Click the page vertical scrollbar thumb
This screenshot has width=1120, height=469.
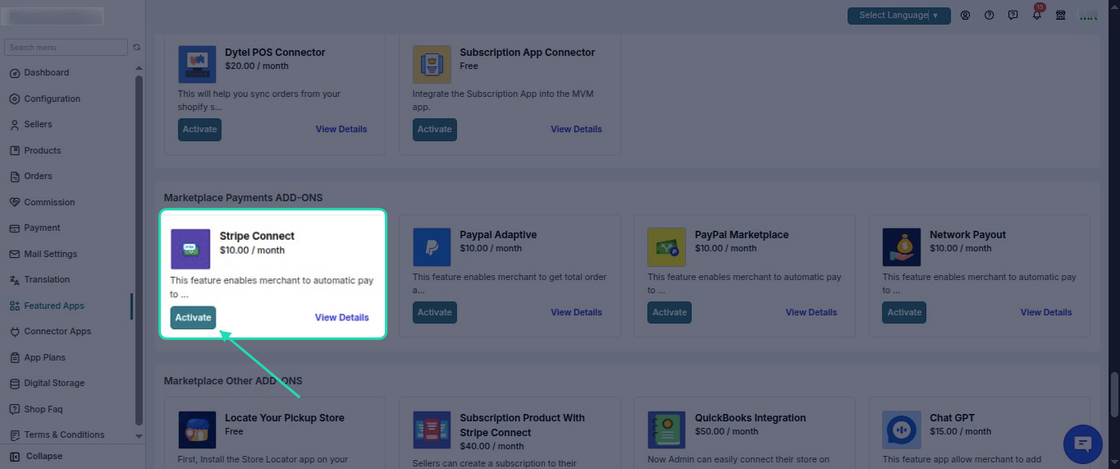[x=1115, y=394]
